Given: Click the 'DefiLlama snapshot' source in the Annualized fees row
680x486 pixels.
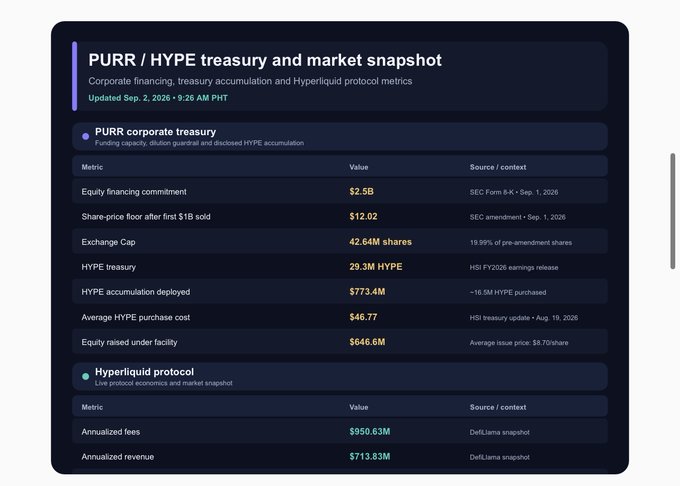Looking at the screenshot, I should (499, 432).
